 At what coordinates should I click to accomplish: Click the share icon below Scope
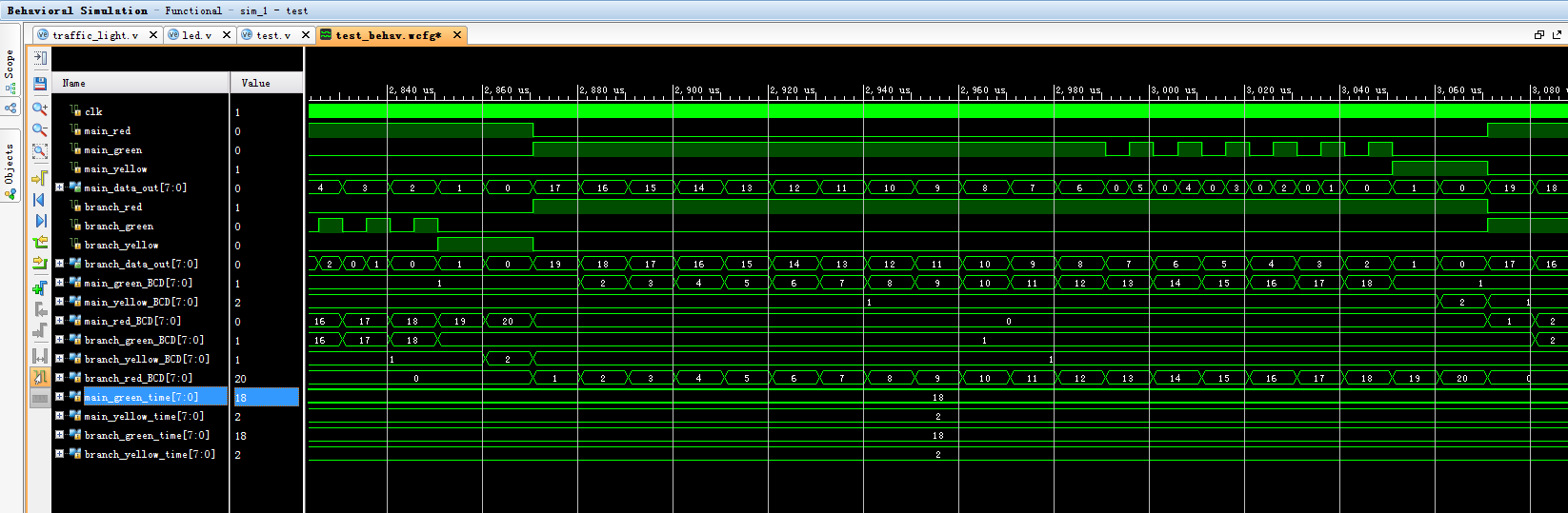pos(10,109)
